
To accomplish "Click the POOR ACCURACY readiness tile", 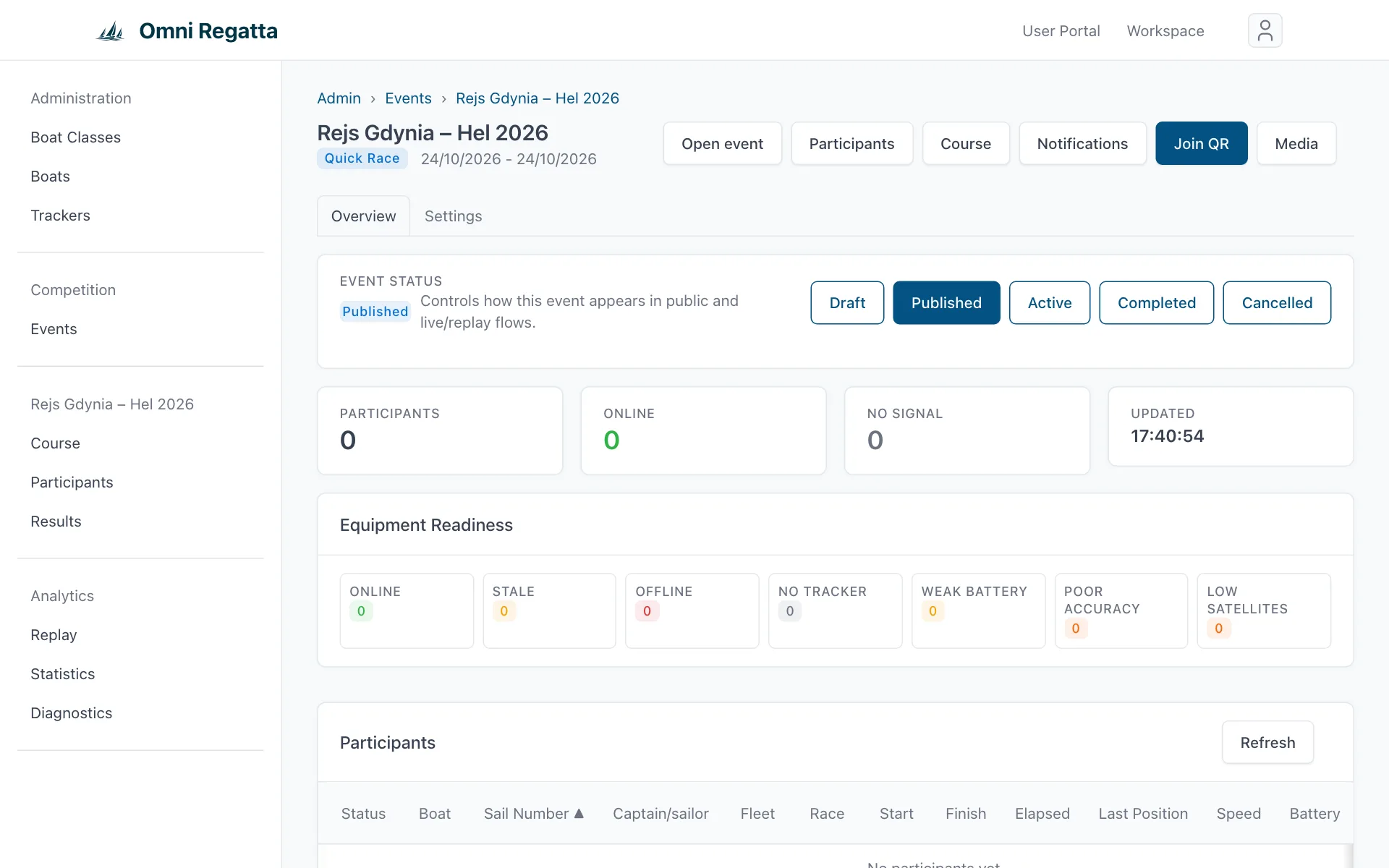I will 1121,610.
